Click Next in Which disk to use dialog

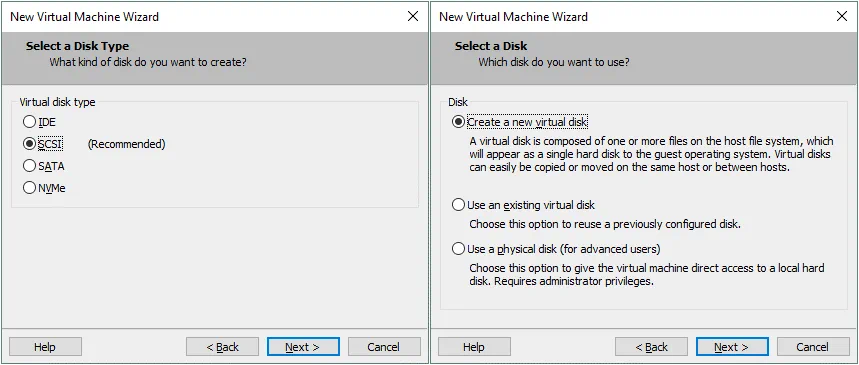pyautogui.click(x=732, y=347)
